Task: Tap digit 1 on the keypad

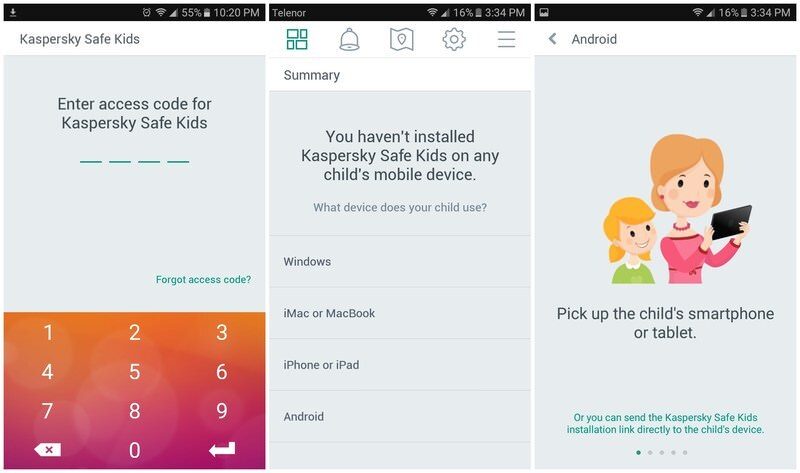Action: 48,333
